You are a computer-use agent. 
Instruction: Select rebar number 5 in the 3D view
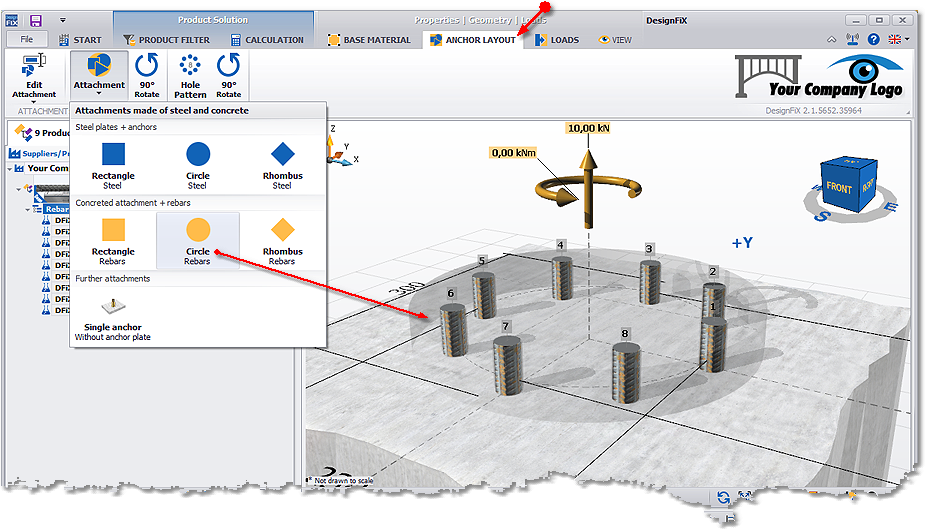point(483,294)
